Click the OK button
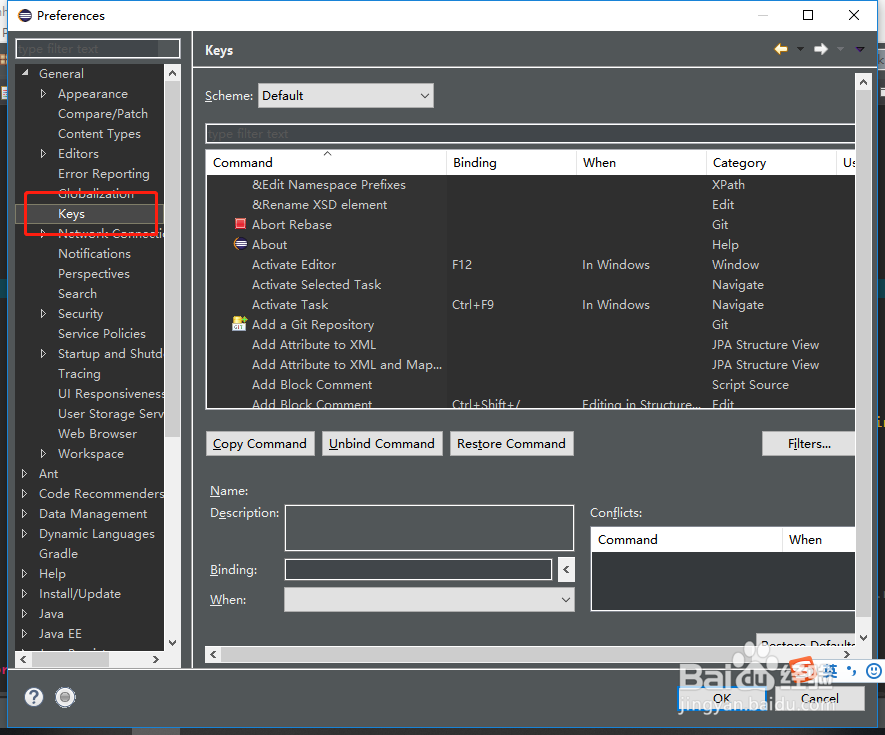This screenshot has width=885, height=735. coord(722,698)
